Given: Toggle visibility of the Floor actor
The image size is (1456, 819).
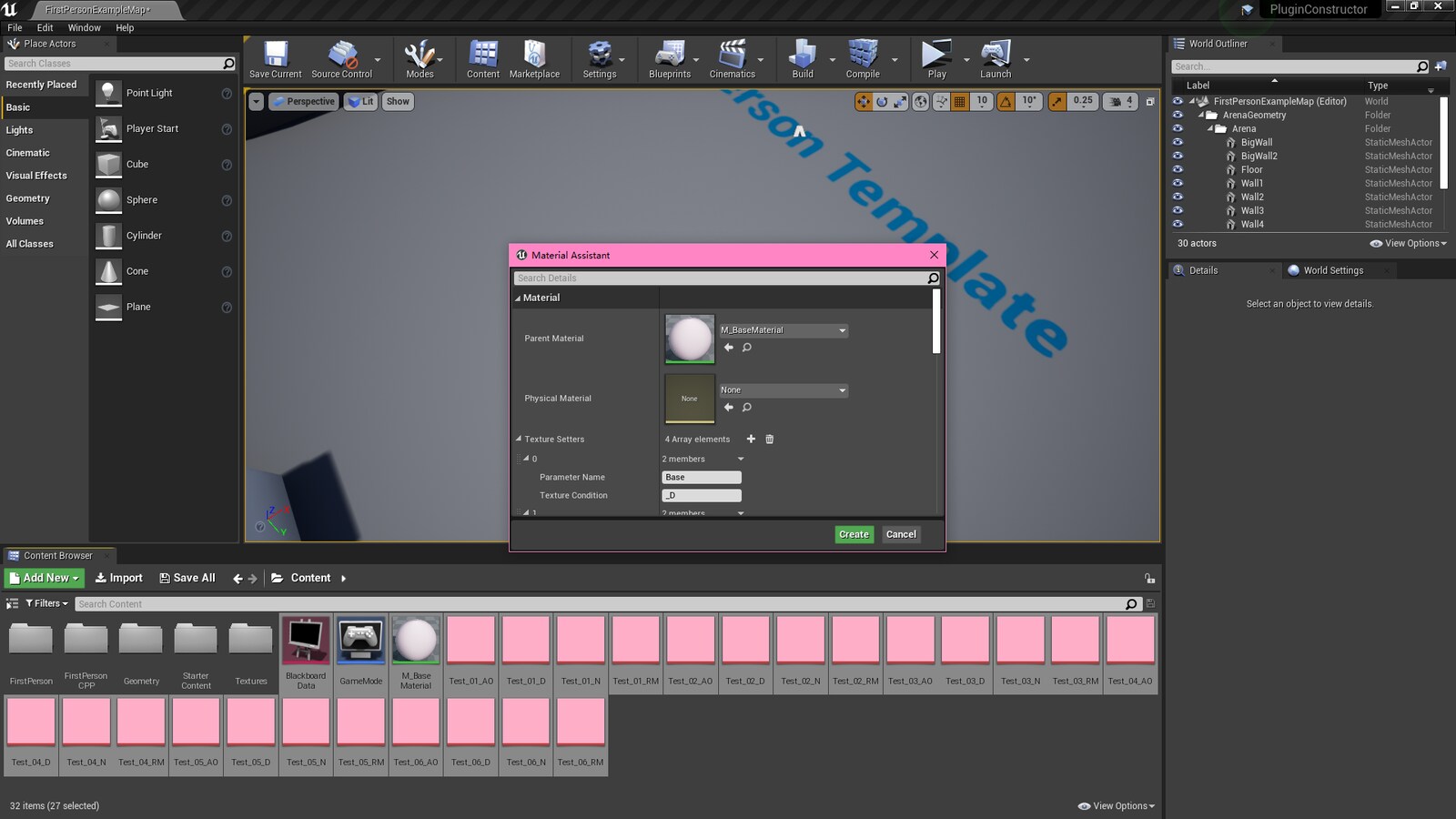Looking at the screenshot, I should click(1178, 169).
